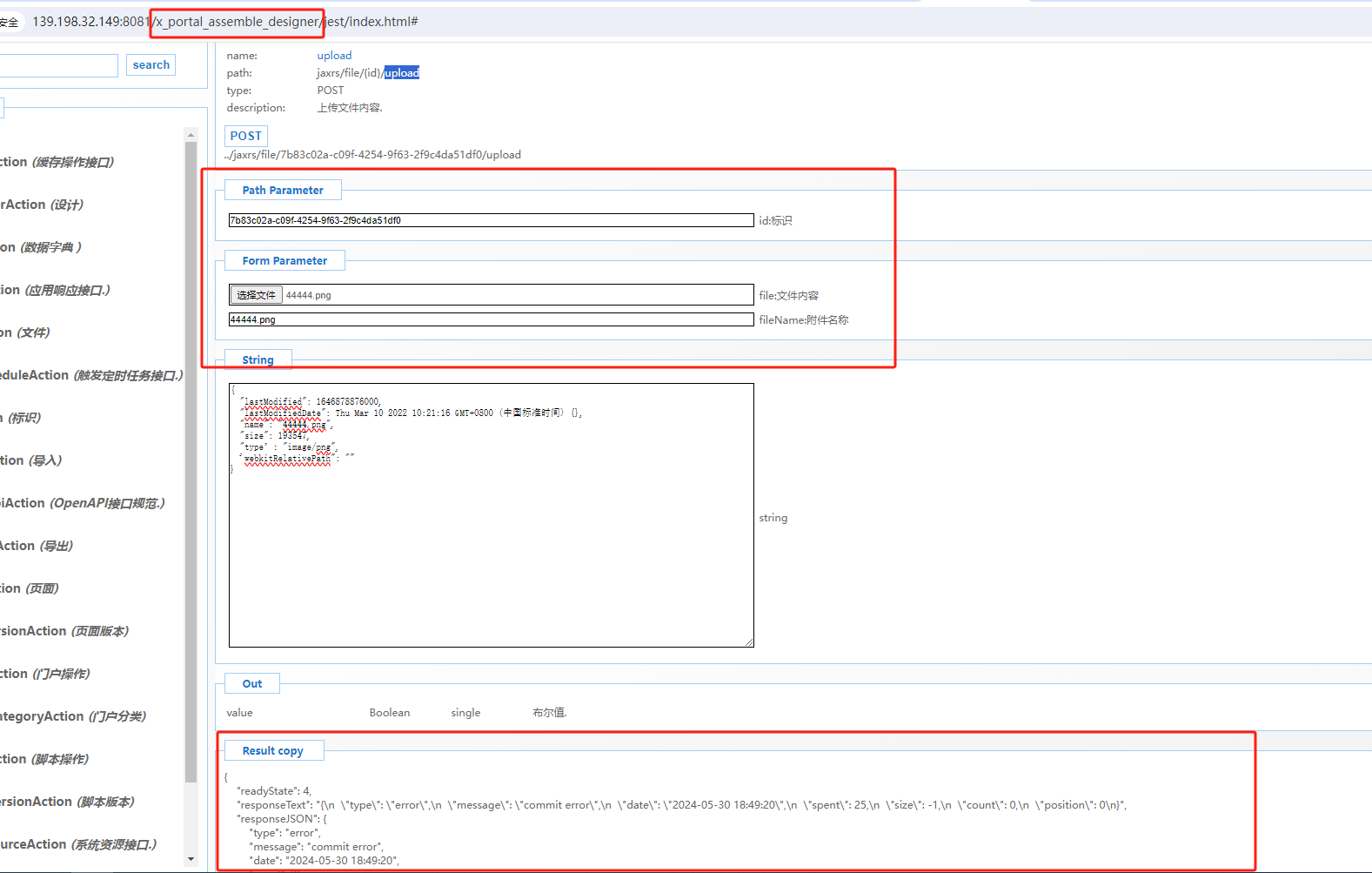
Task: Click the "readyState": 4 result line
Action: tap(274, 791)
